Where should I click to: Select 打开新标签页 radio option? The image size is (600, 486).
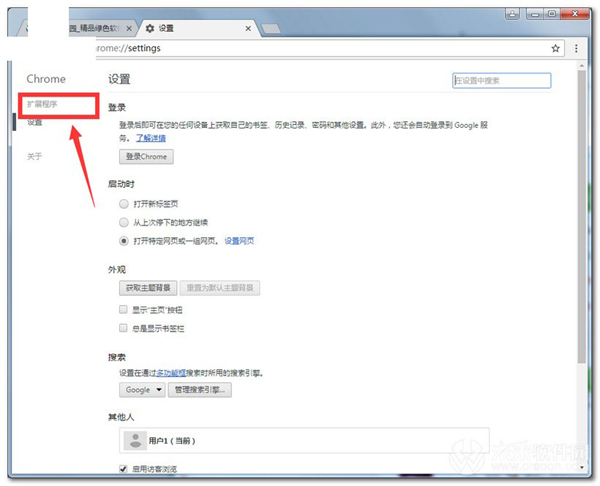pos(124,203)
